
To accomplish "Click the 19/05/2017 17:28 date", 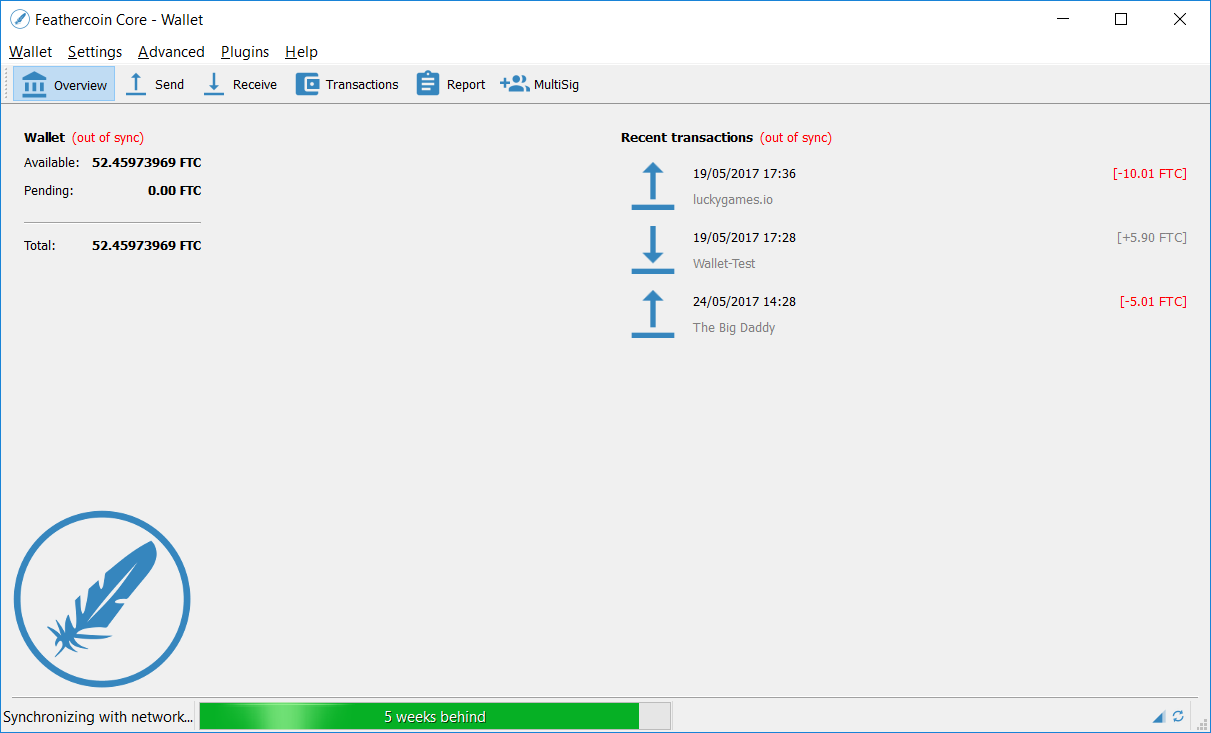I will coord(744,238).
